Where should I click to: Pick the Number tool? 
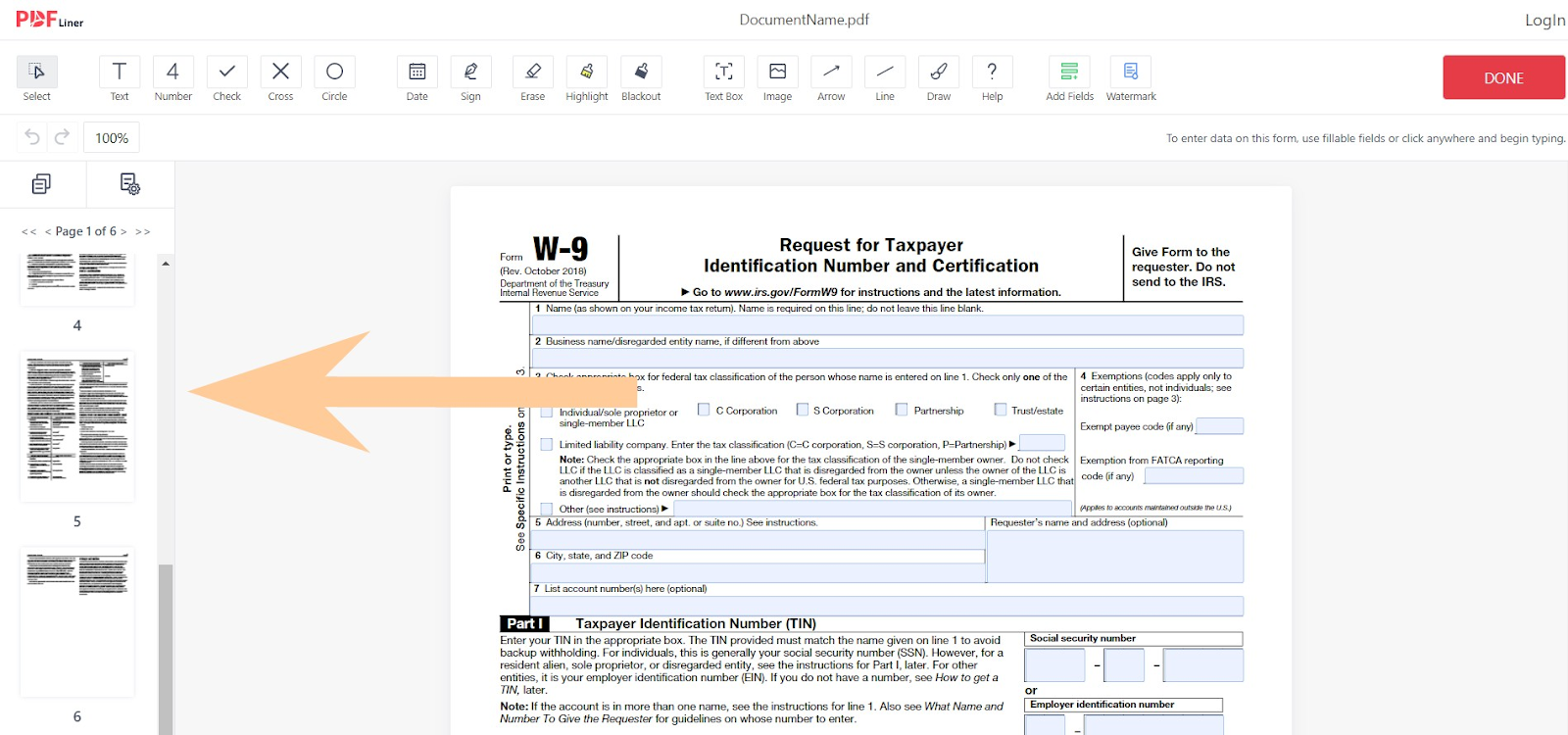point(173,78)
